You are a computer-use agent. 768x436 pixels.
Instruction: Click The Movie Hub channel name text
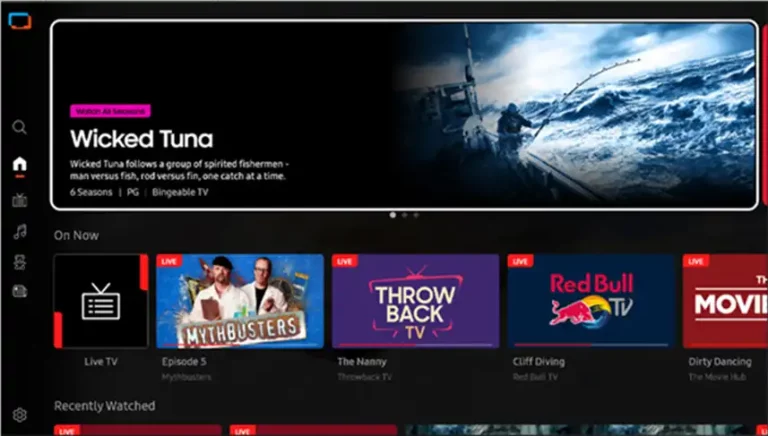click(x=717, y=377)
